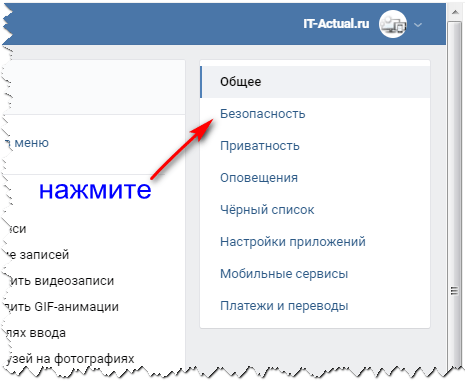Open the Приватность section
The width and height of the screenshot is (465, 381).
(260, 146)
